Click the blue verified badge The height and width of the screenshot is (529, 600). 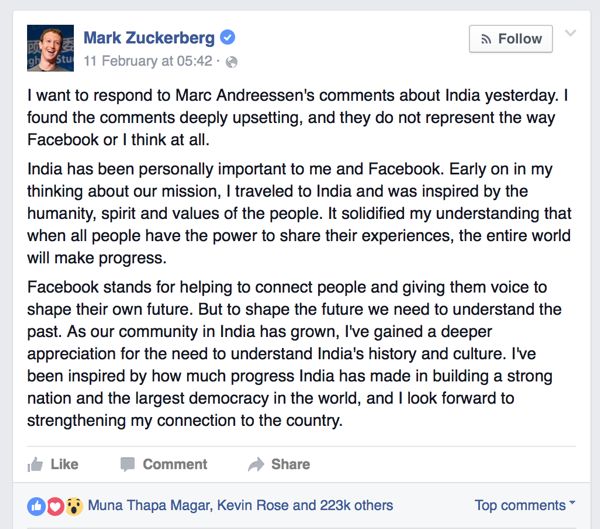pyautogui.click(x=228, y=38)
